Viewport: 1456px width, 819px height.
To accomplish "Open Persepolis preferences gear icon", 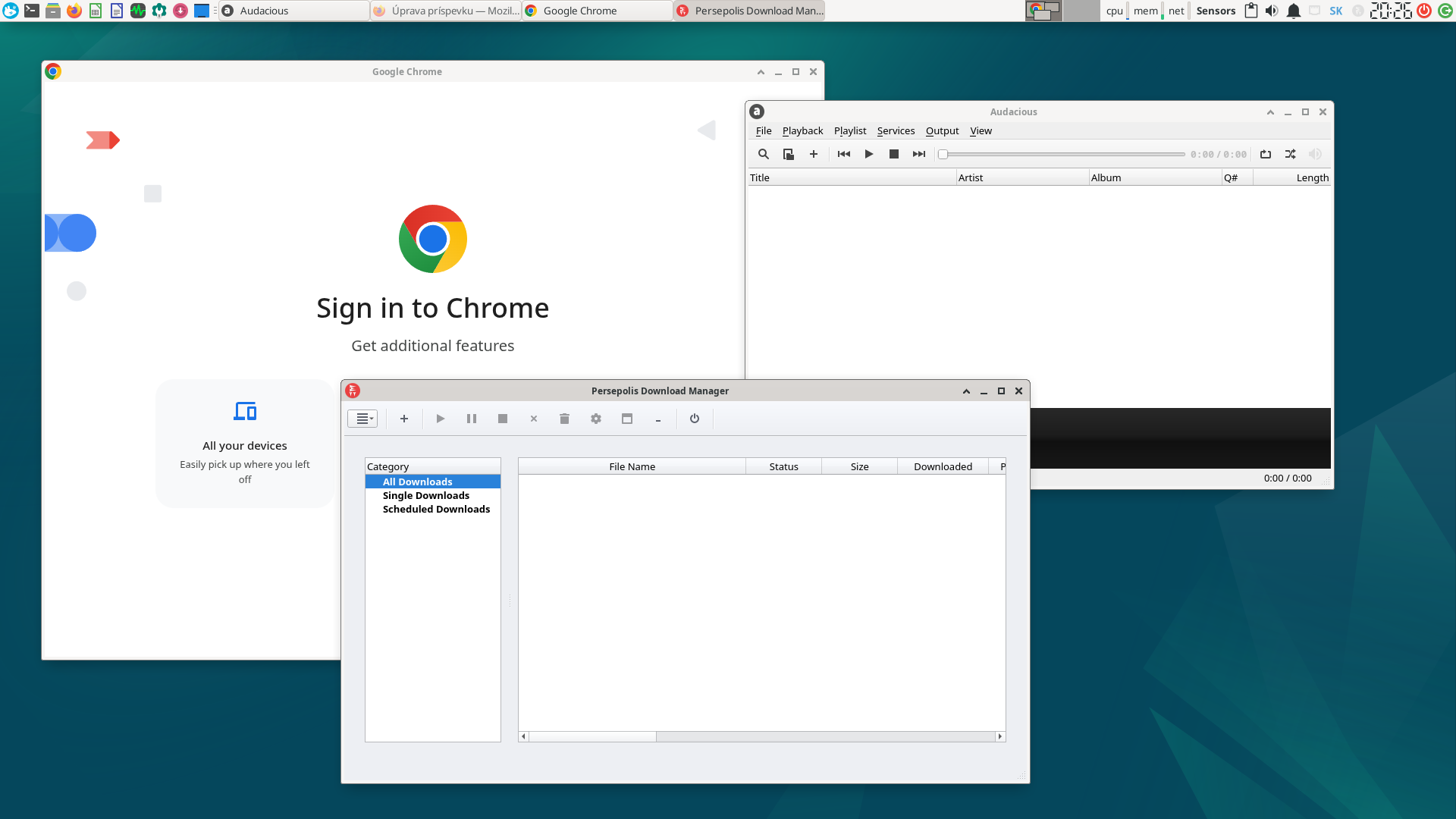I will [x=596, y=419].
